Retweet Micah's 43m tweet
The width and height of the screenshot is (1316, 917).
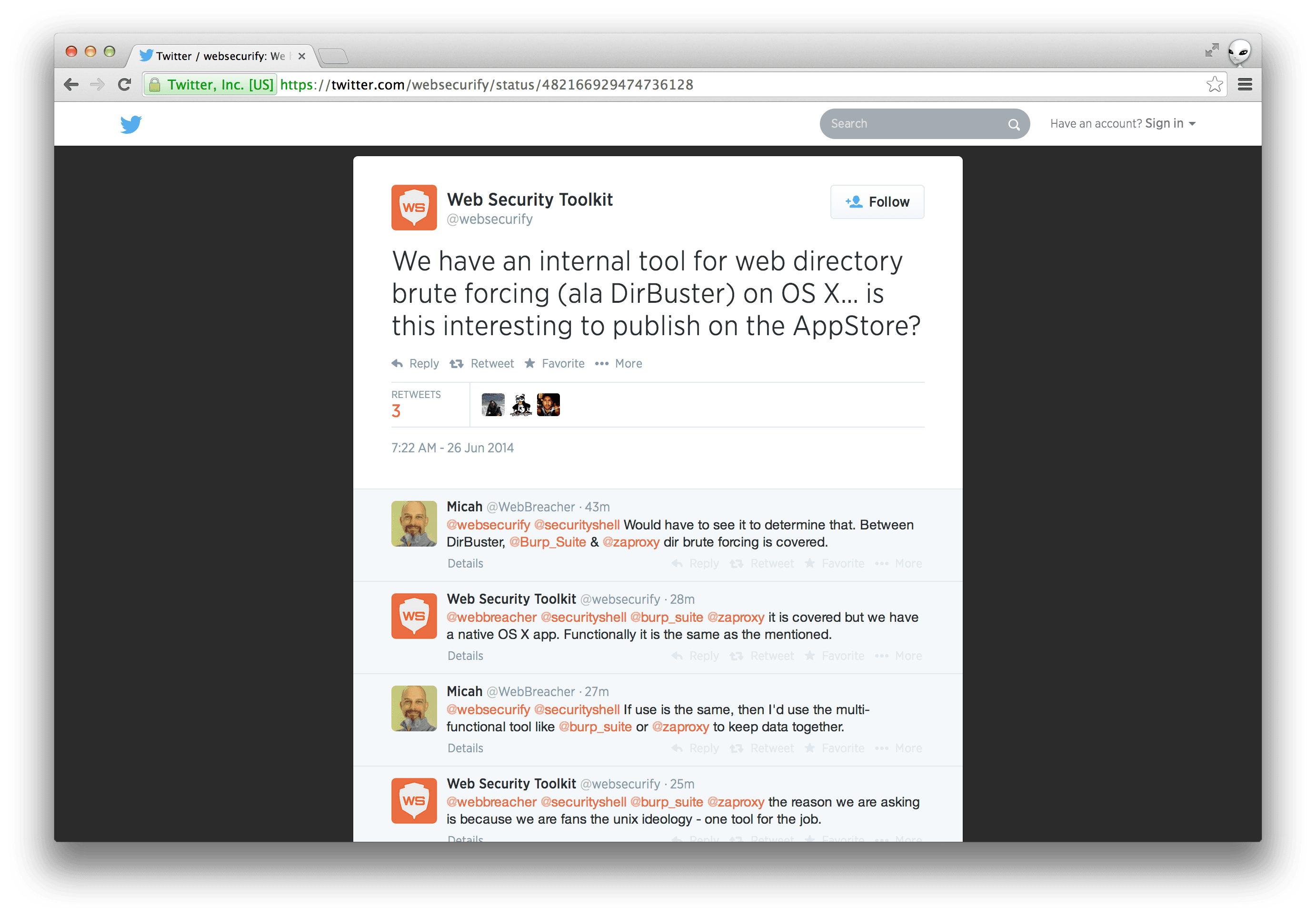[762, 563]
